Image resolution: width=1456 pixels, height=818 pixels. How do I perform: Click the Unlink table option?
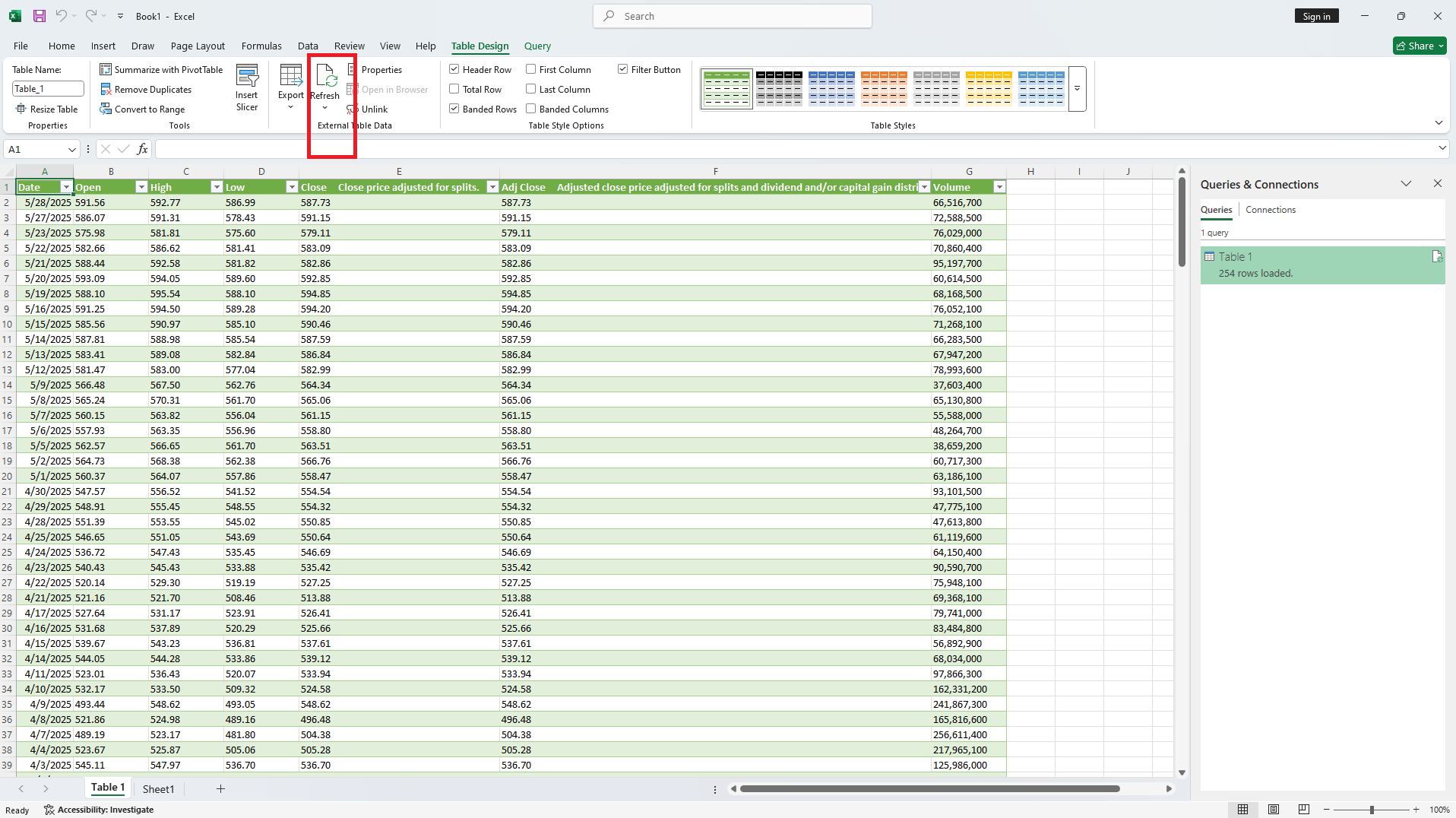pyautogui.click(x=367, y=109)
